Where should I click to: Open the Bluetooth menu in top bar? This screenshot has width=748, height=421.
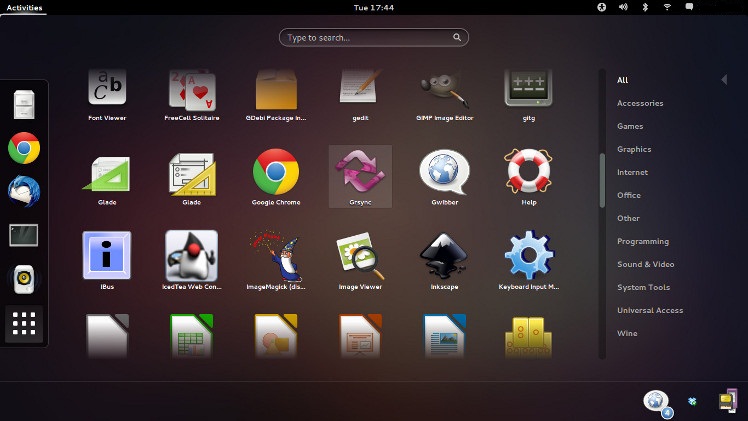click(645, 7)
